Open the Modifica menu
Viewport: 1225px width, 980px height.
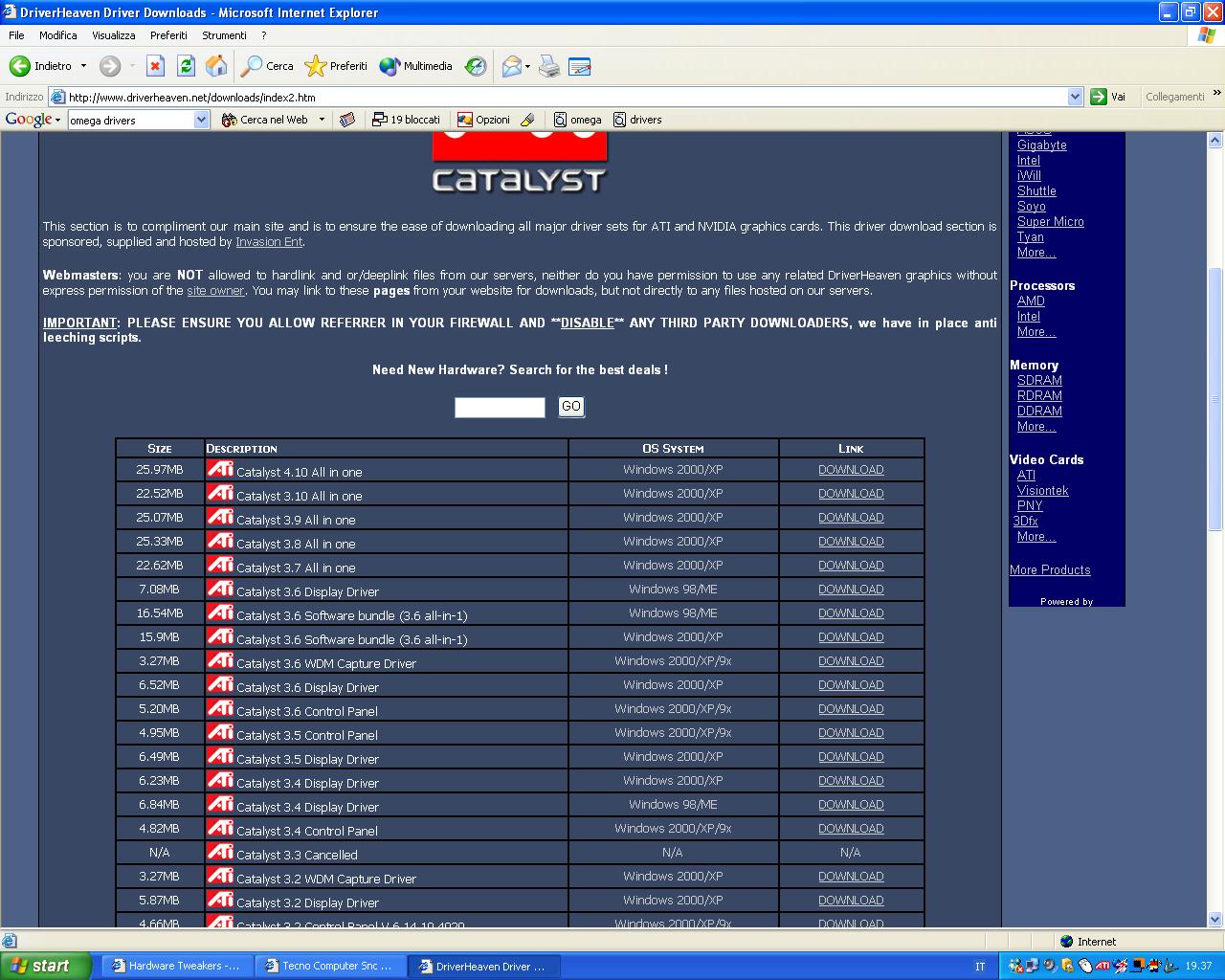[58, 35]
